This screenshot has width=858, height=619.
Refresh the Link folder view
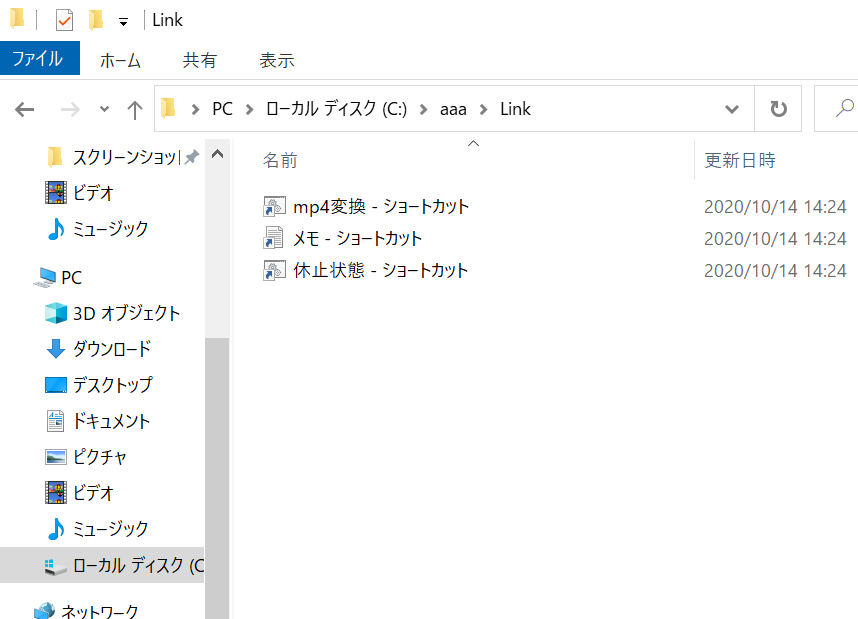point(778,109)
